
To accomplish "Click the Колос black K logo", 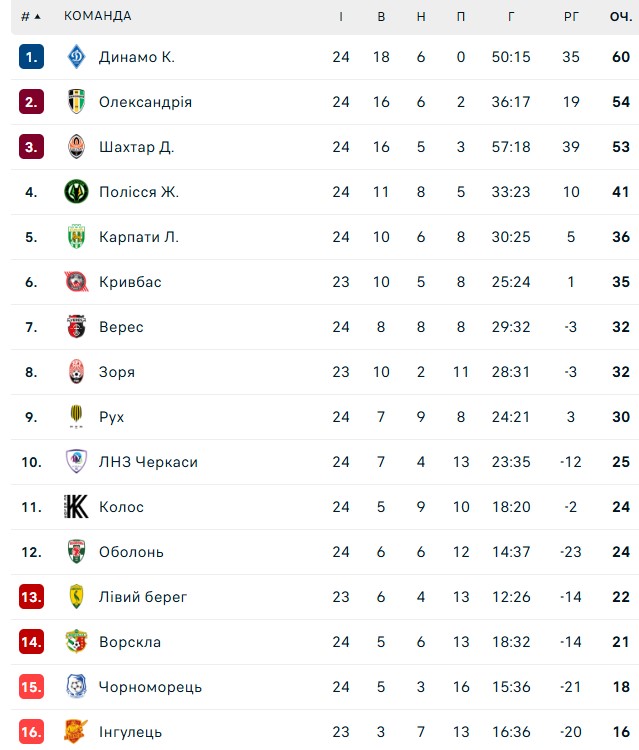I will 76,507.
